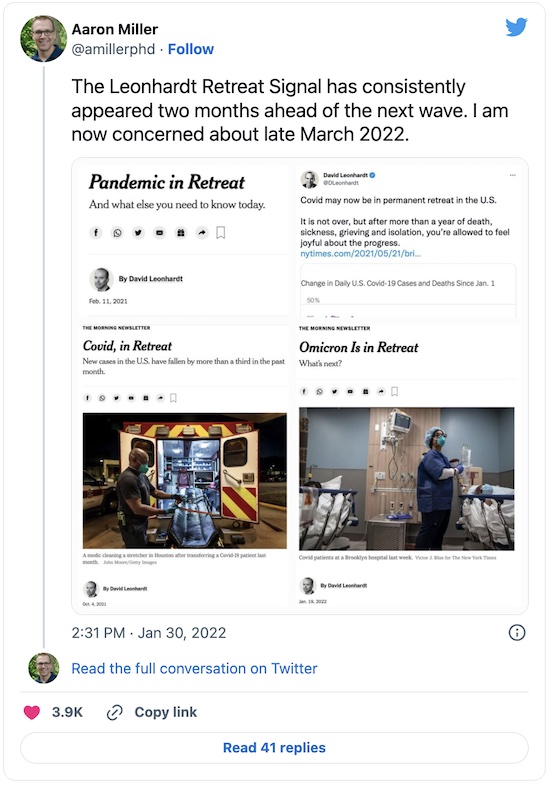Image resolution: width=550 pixels, height=786 pixels.
Task: Read the full conversation on Twitter
Action: [194, 668]
